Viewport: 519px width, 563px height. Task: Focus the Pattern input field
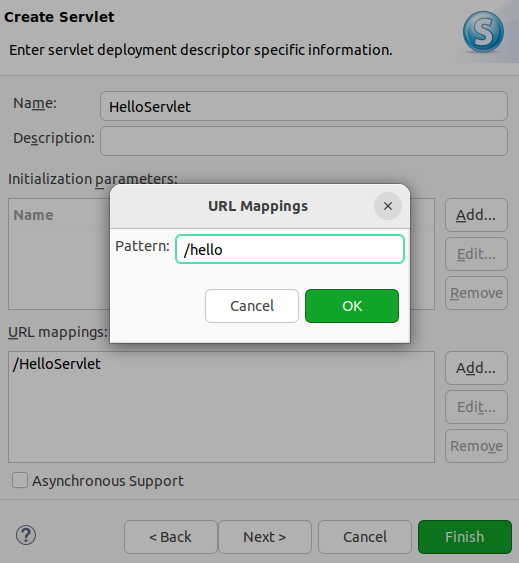[290, 249]
